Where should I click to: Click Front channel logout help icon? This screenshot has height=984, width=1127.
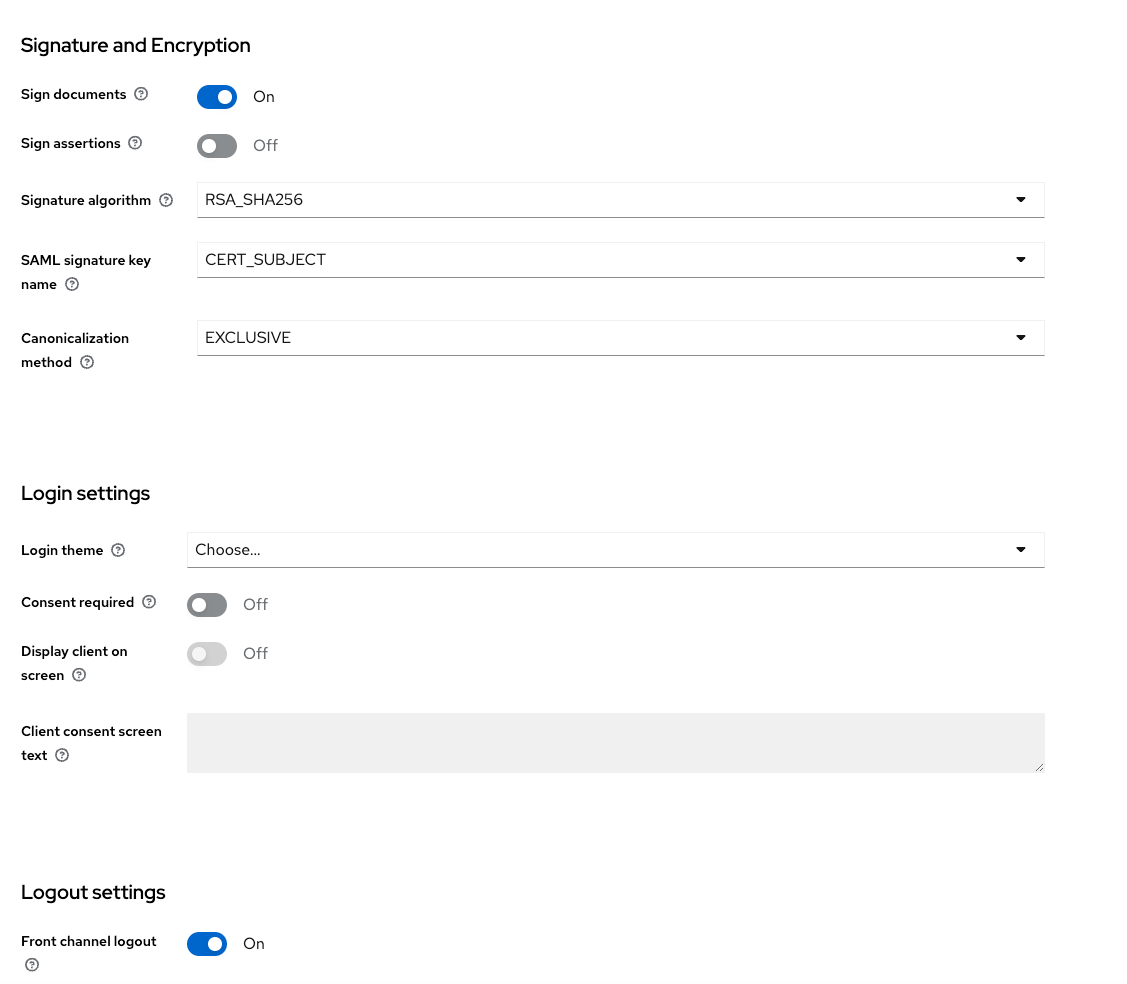click(32, 965)
